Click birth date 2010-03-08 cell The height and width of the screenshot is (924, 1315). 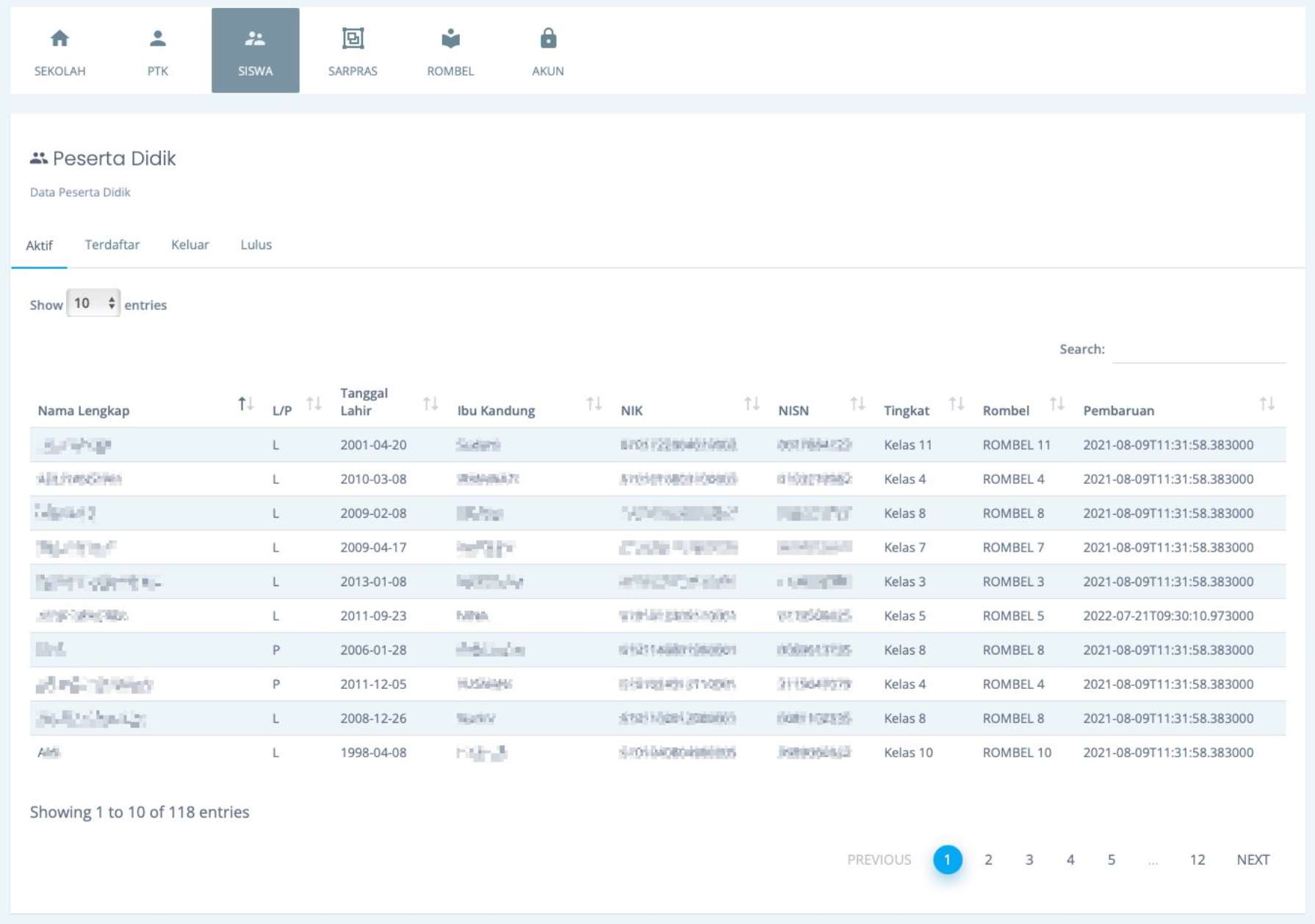(x=373, y=479)
